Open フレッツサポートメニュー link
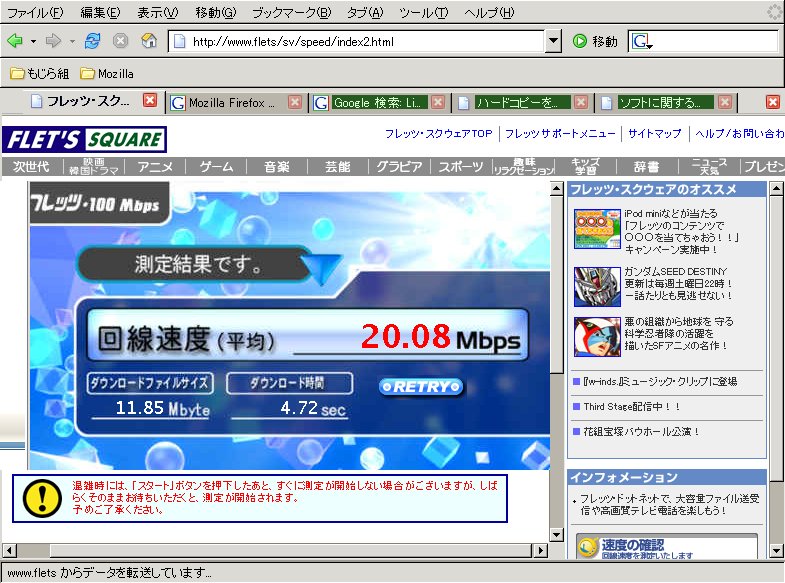 coord(560,134)
